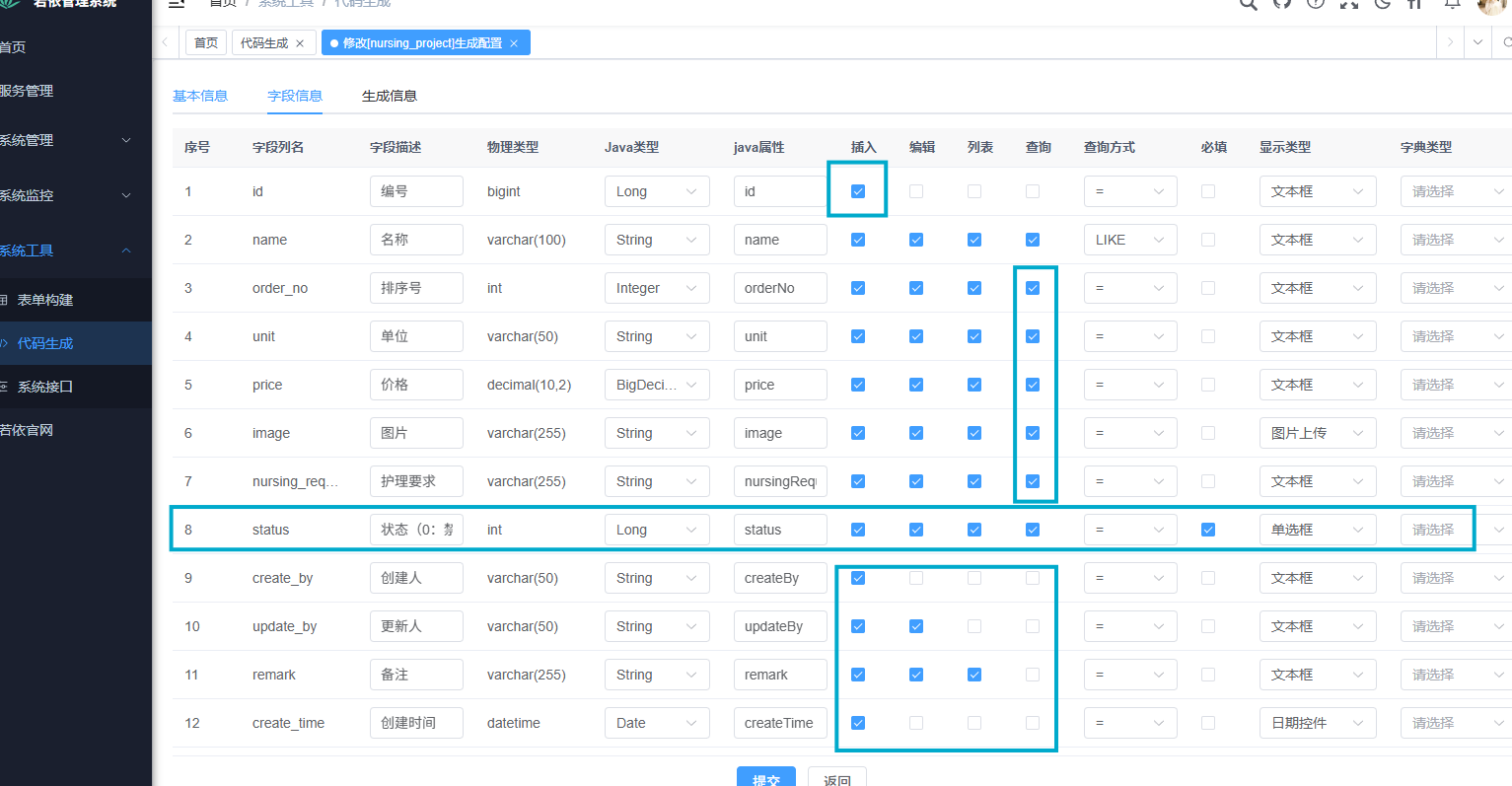Uncheck 必填 checkbox for the status row
1512x786 pixels.
click(x=1208, y=530)
